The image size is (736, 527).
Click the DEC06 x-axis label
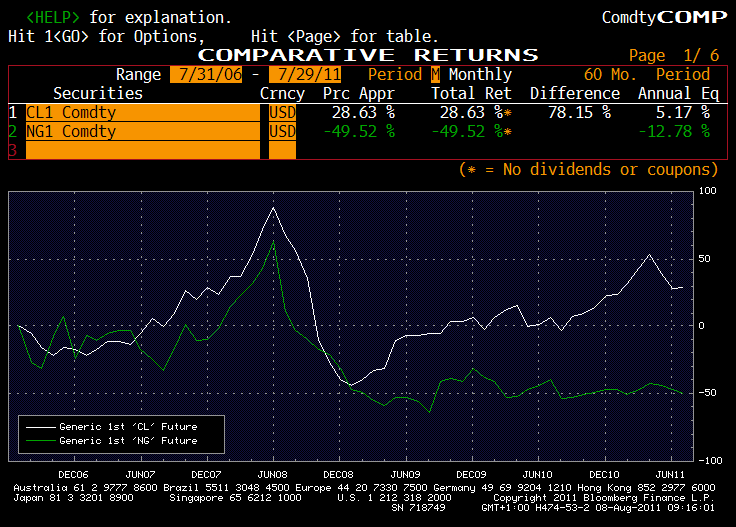coord(73,474)
